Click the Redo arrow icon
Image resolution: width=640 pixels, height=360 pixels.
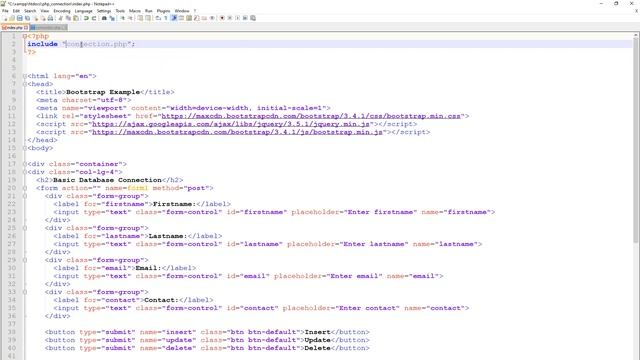click(x=94, y=18)
